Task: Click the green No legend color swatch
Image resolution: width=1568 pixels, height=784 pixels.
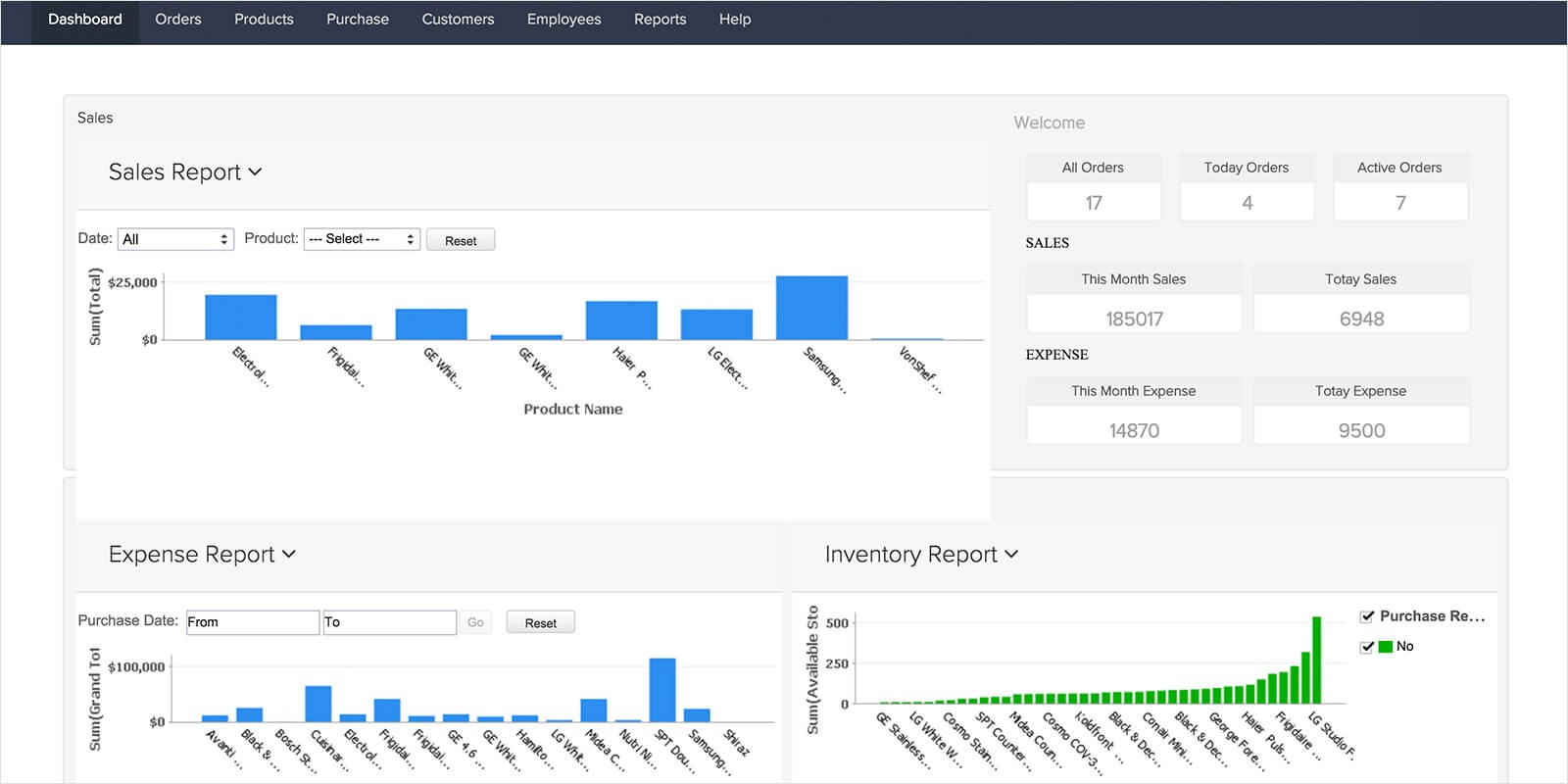Action: pos(1386,647)
